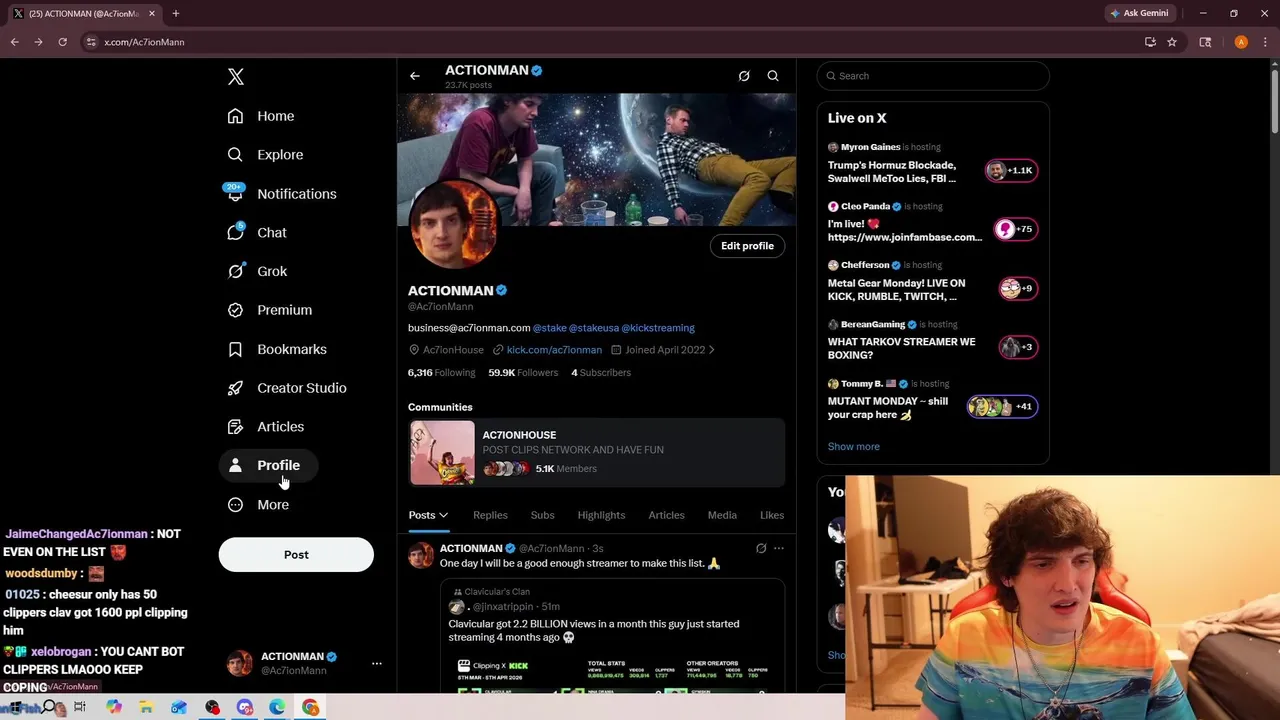This screenshot has height=720, width=1280.
Task: Open the quoted Clavicular's Clan post
Action: (612, 635)
